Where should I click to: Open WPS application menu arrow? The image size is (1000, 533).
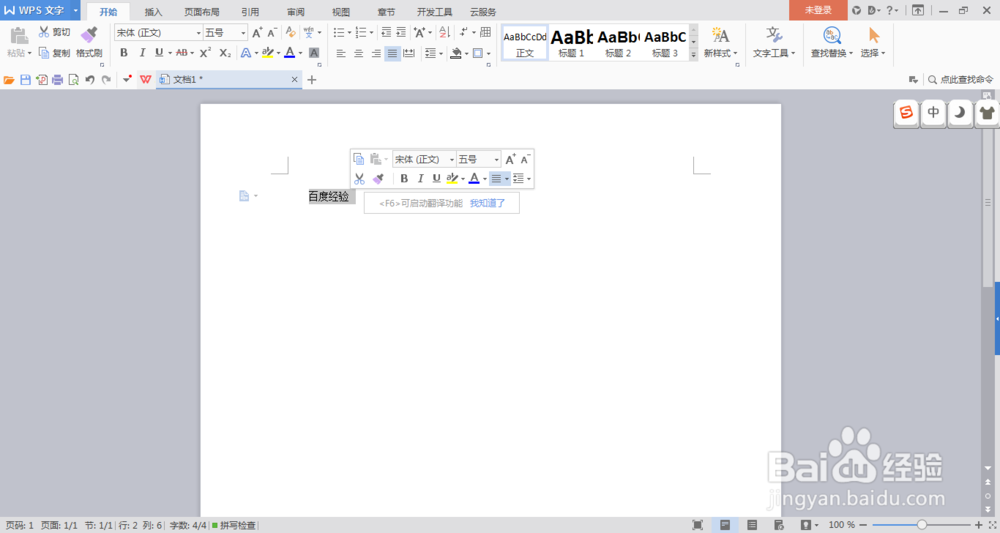click(75, 11)
